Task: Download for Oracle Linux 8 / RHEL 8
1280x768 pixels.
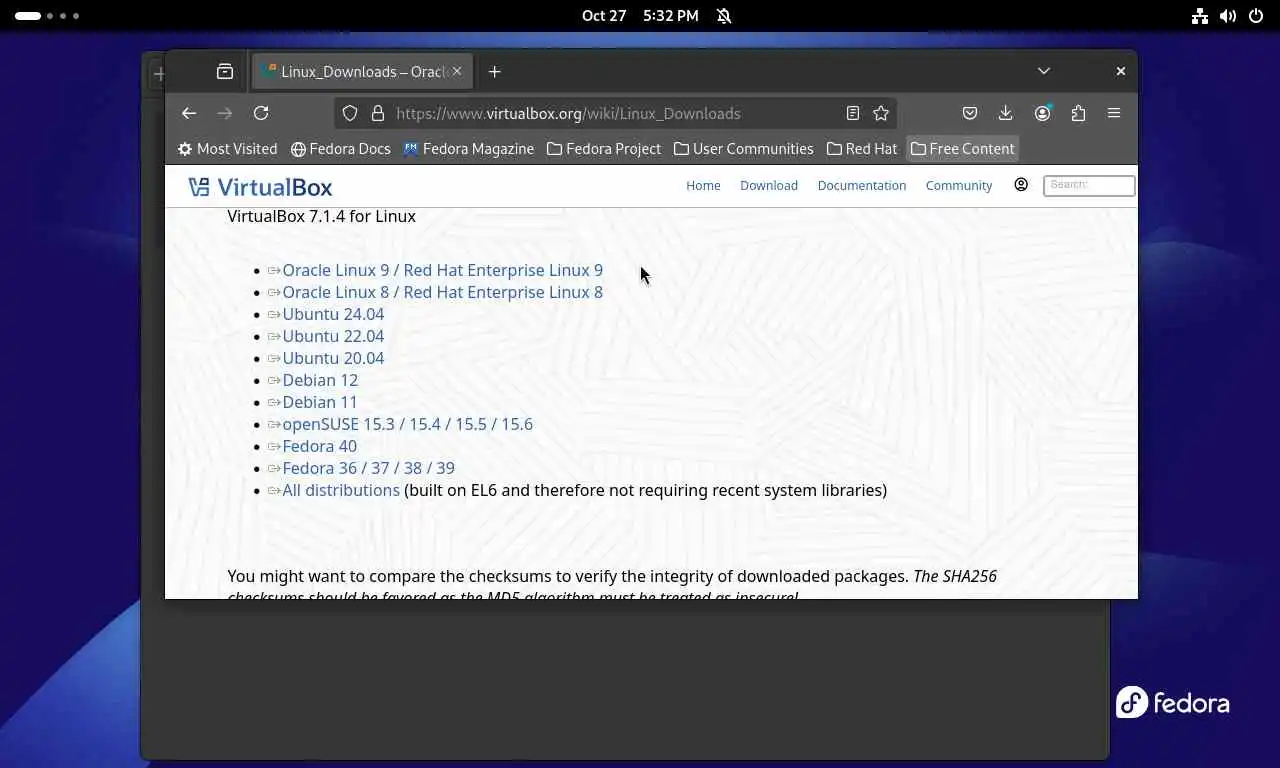Action: [442, 292]
